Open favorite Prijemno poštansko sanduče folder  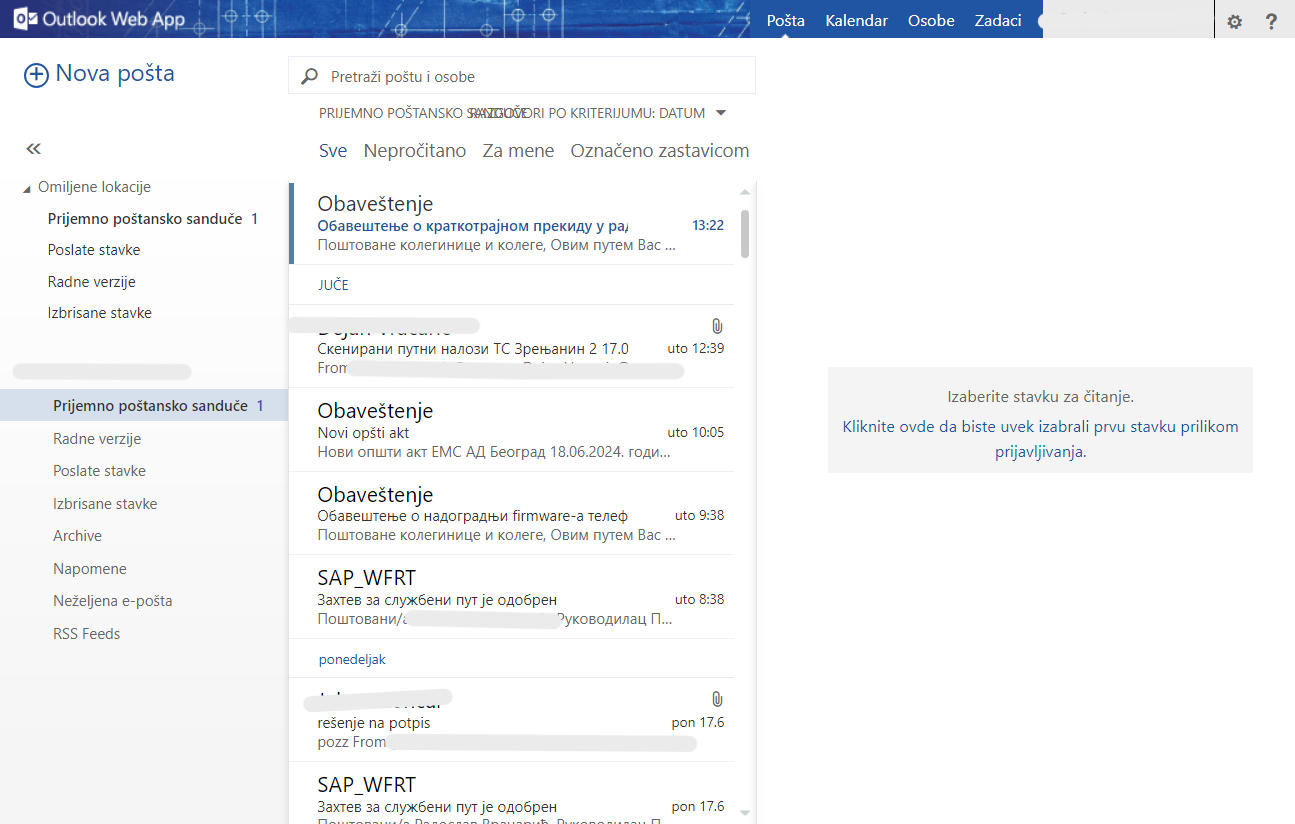click(144, 218)
